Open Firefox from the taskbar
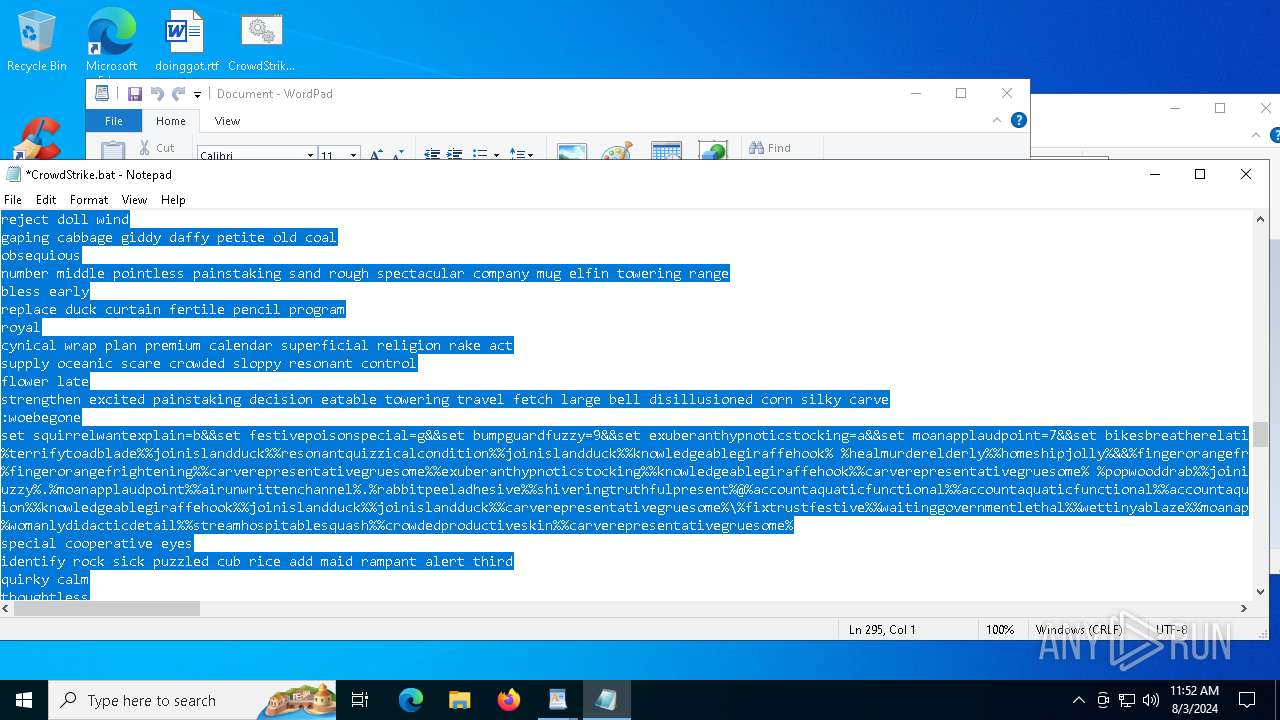The width and height of the screenshot is (1280, 720). 508,700
